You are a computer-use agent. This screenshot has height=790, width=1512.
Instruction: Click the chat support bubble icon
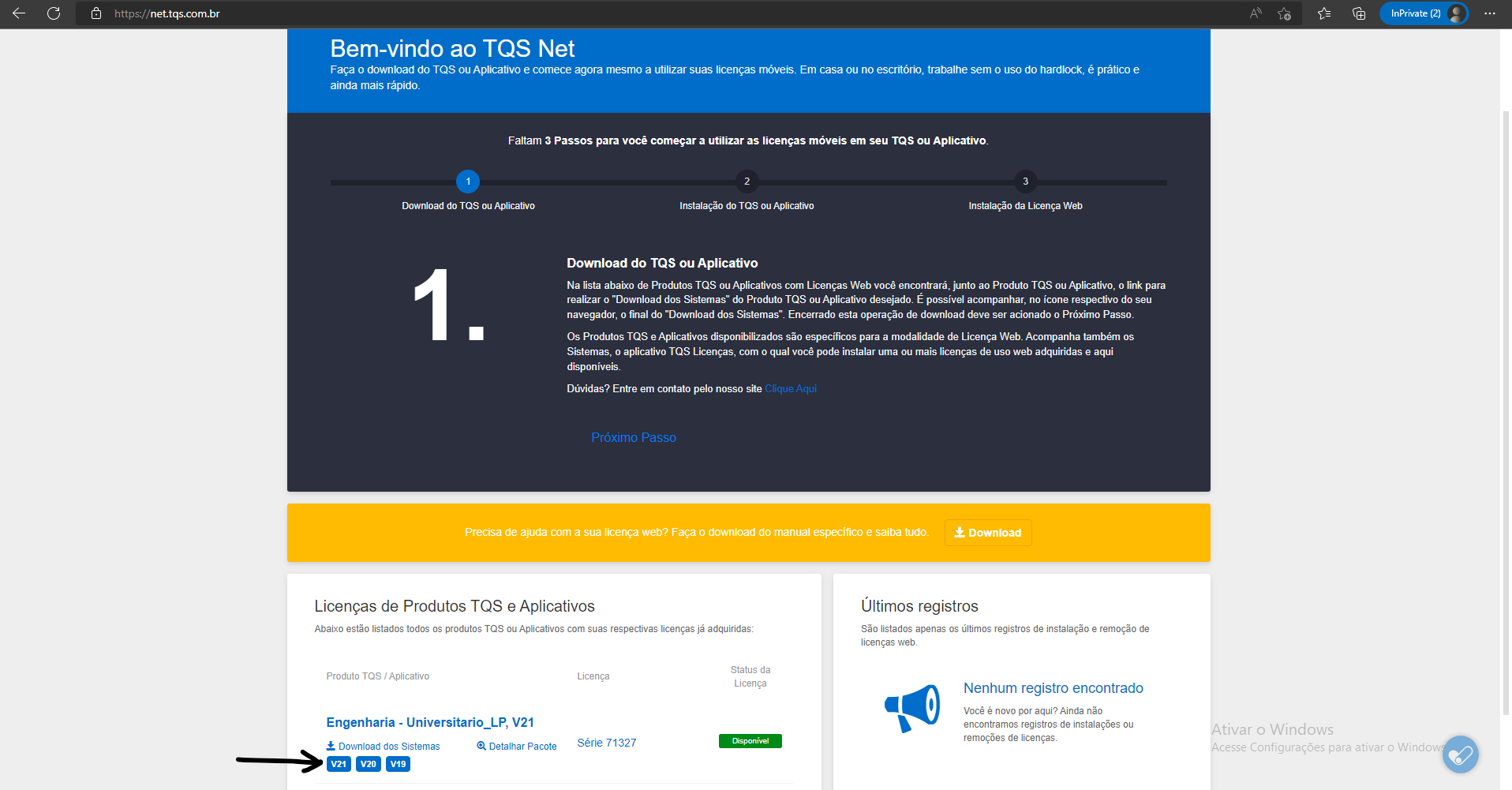(1460, 754)
